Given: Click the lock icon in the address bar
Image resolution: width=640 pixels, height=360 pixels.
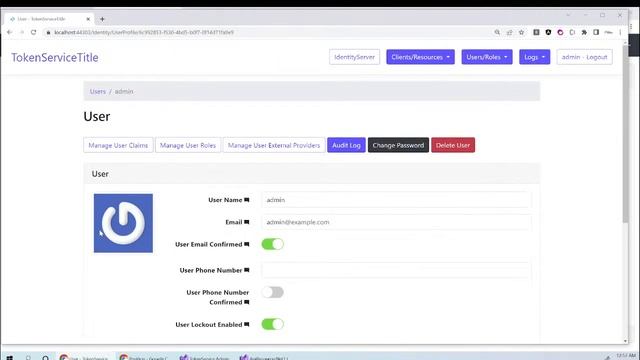Looking at the screenshot, I should (48, 32).
